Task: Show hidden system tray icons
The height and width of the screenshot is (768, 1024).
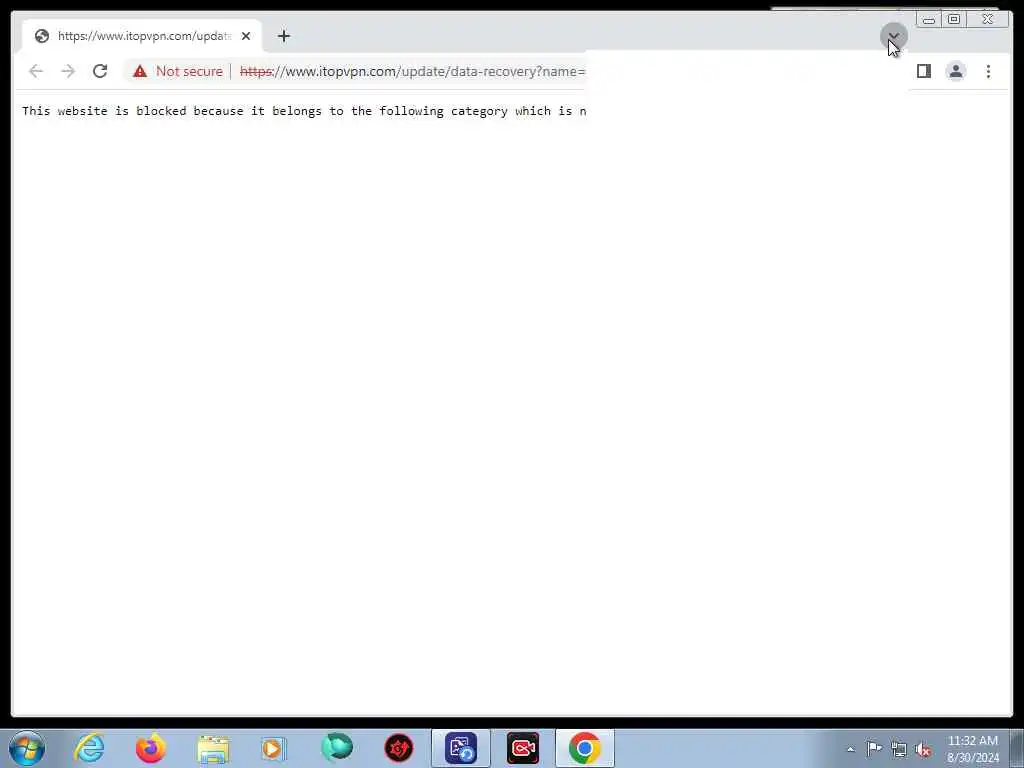Action: click(850, 749)
